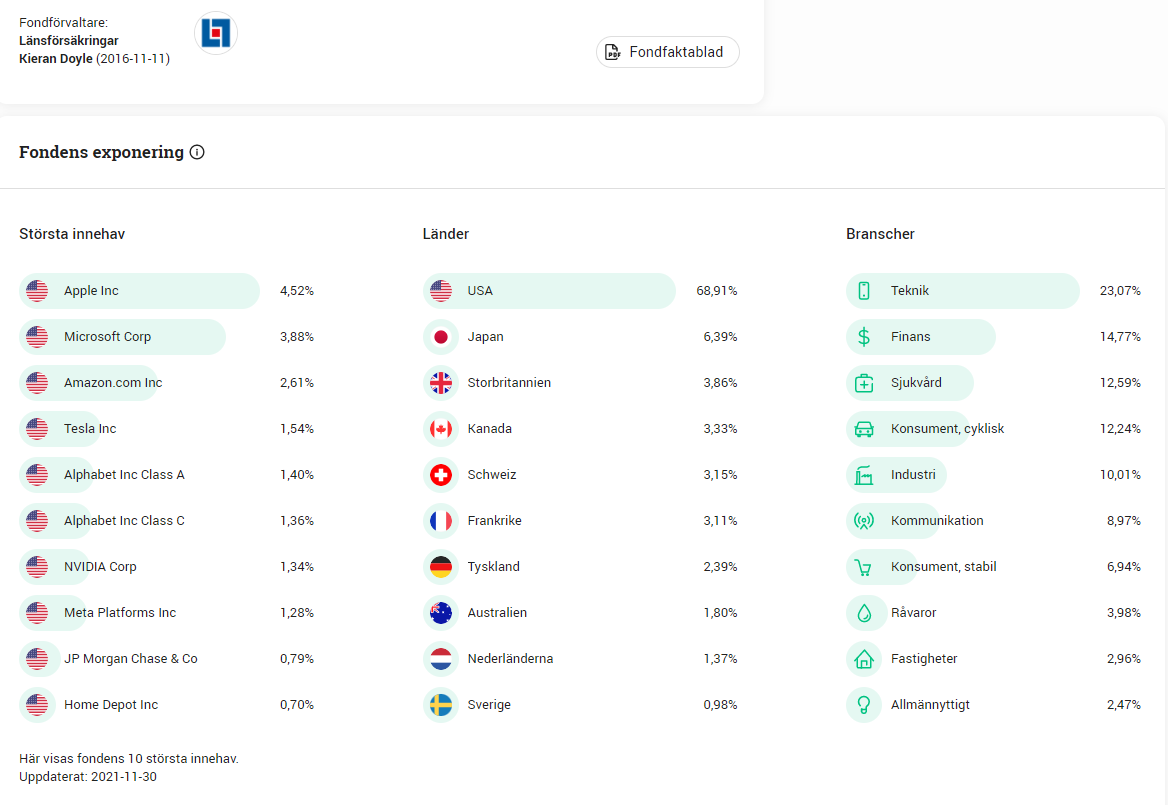This screenshot has width=1168, height=805.
Task: Click the car icon for Konsument, cyklisk
Action: [864, 429]
